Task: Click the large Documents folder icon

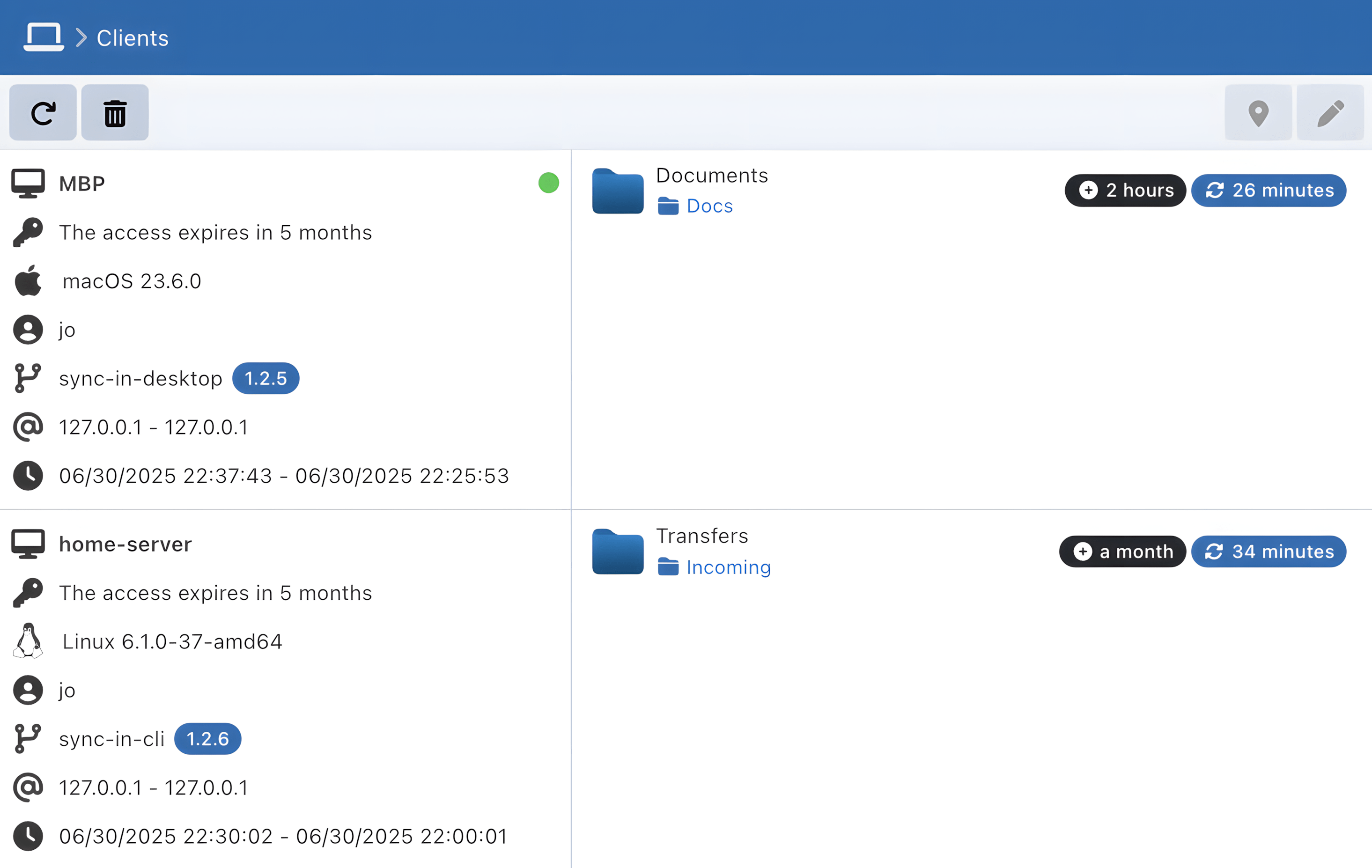Action: (x=618, y=191)
